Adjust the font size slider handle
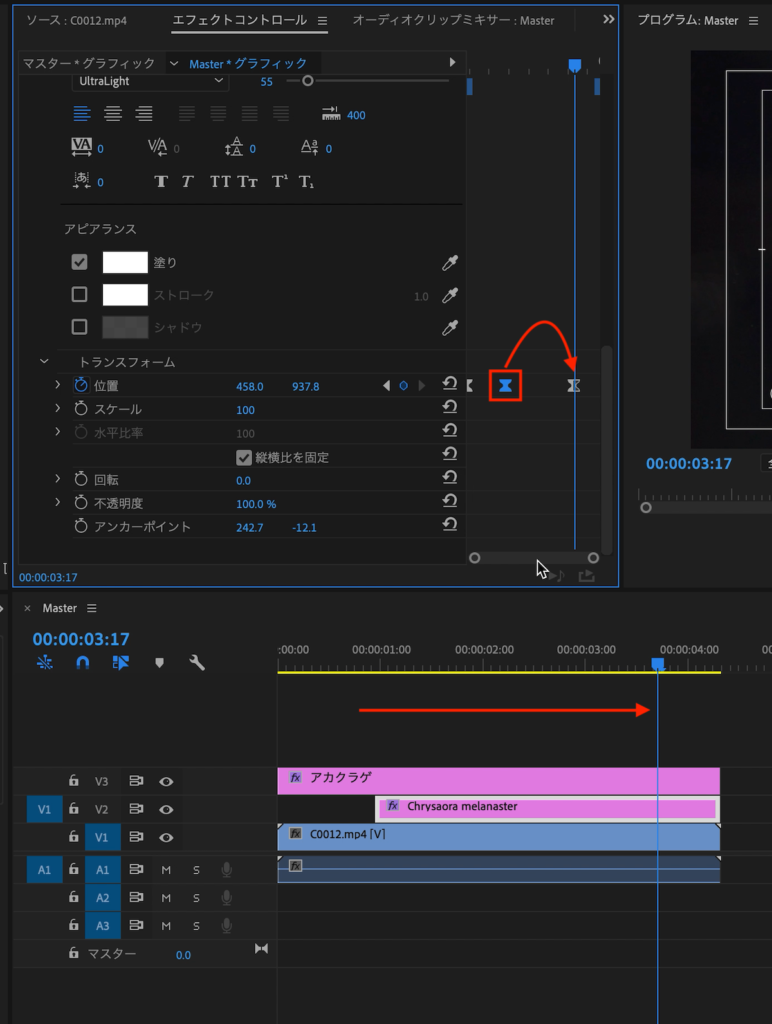The width and height of the screenshot is (772, 1024). tap(308, 81)
